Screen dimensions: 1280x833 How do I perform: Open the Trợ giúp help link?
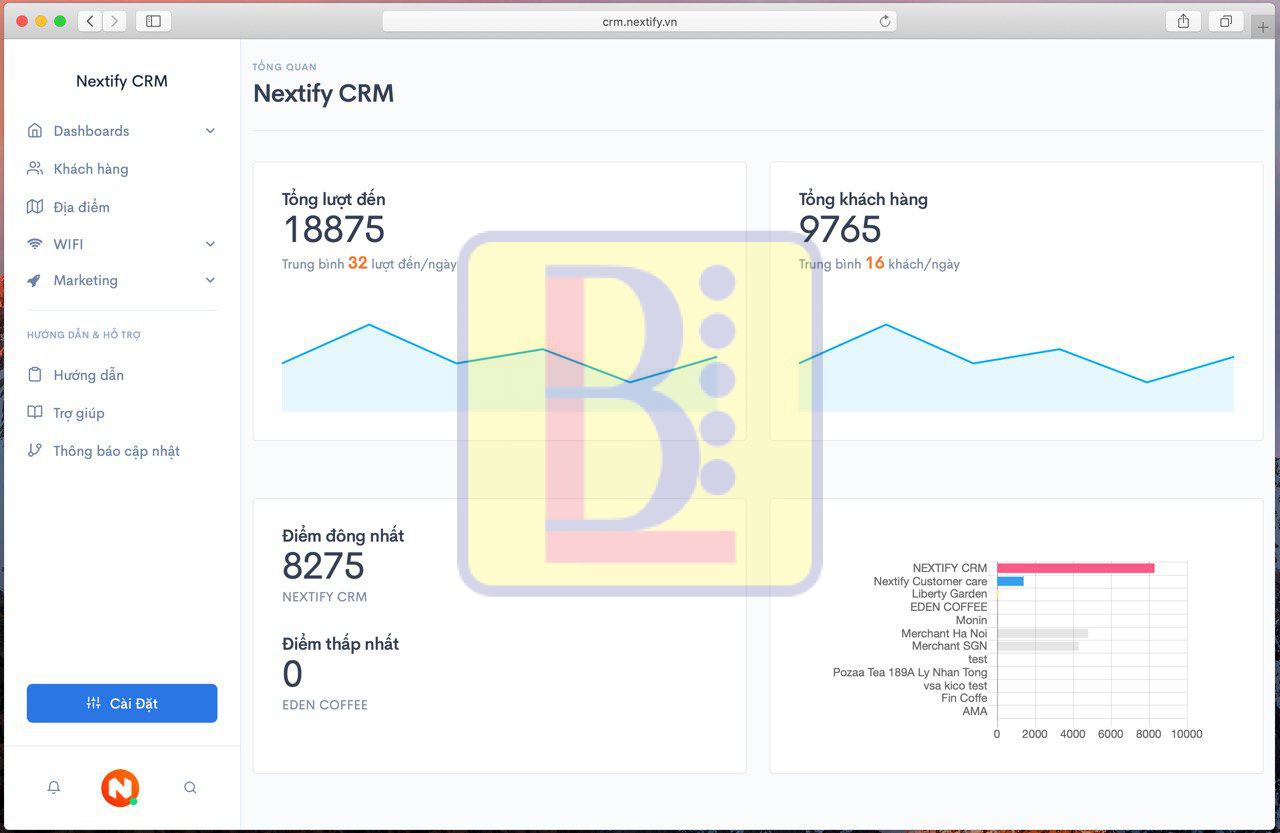(78, 413)
